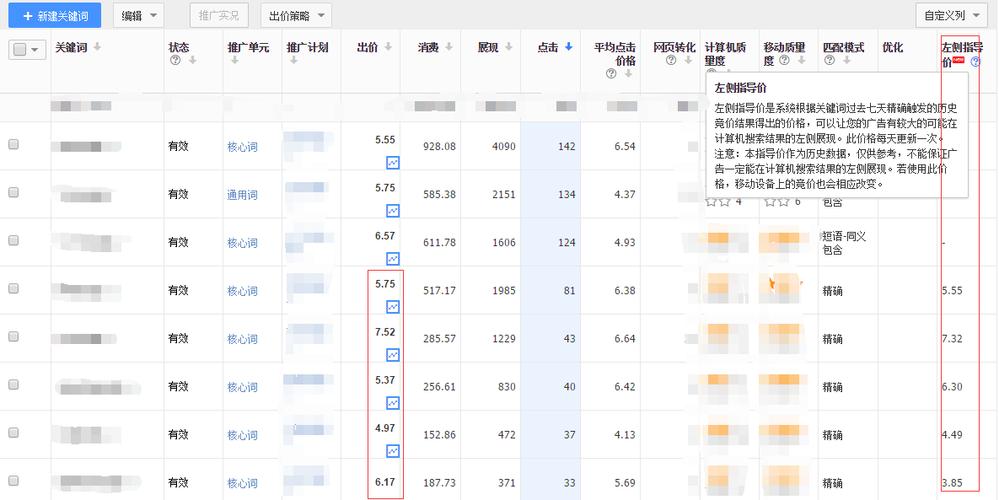Show help for 状态 column
Viewport: 999px width, 500px height.
point(176,61)
